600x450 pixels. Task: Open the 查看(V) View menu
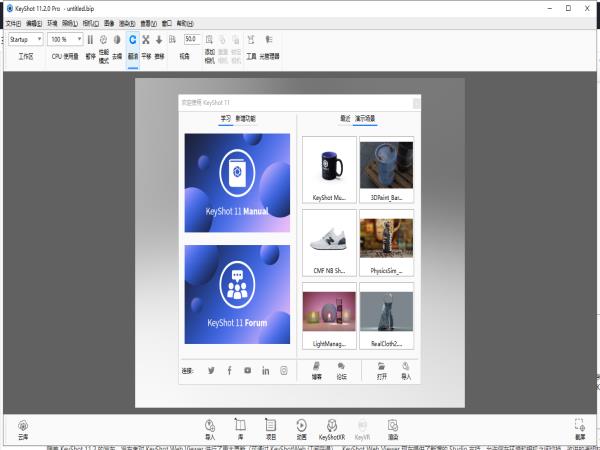tap(148, 24)
